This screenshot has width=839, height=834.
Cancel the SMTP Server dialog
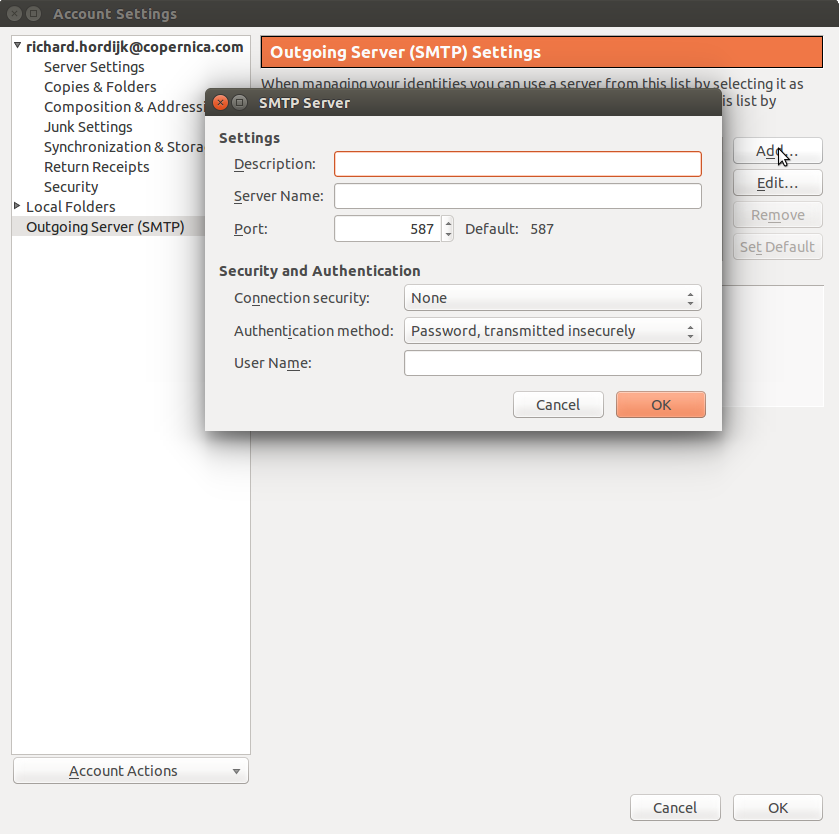(x=558, y=404)
